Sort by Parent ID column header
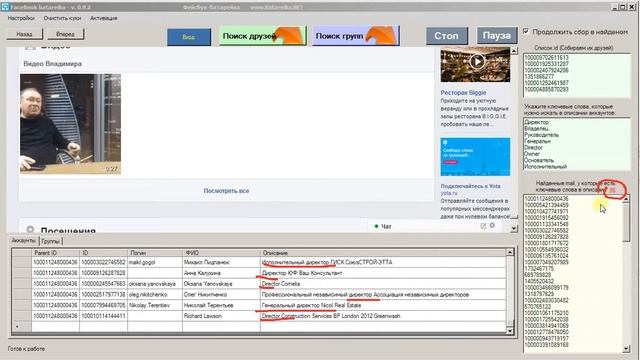Viewport: 640px width, 360px height. pyautogui.click(x=56, y=253)
